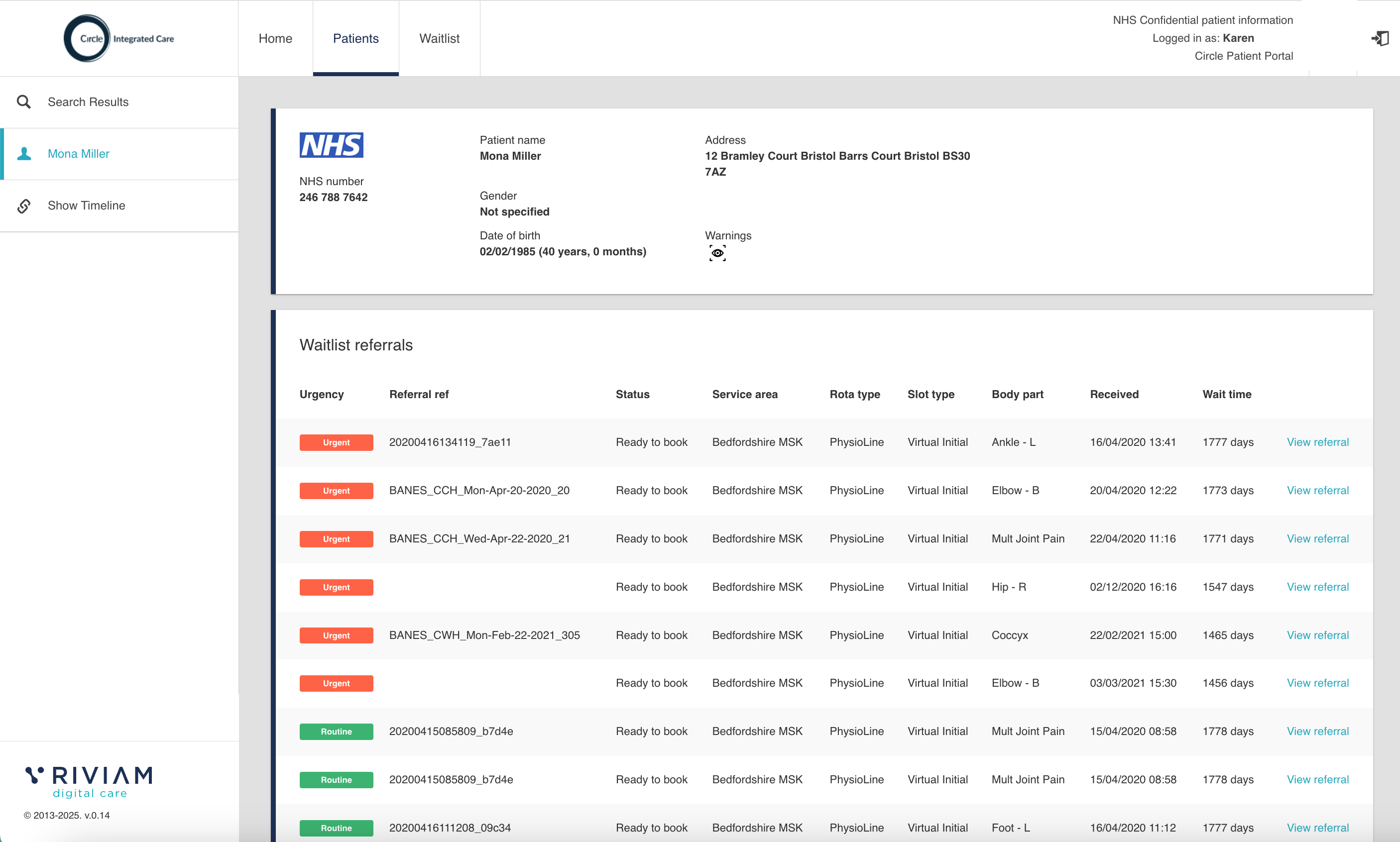Click the link icon beside Show Timeline
This screenshot has width=1400, height=842.
tap(24, 206)
